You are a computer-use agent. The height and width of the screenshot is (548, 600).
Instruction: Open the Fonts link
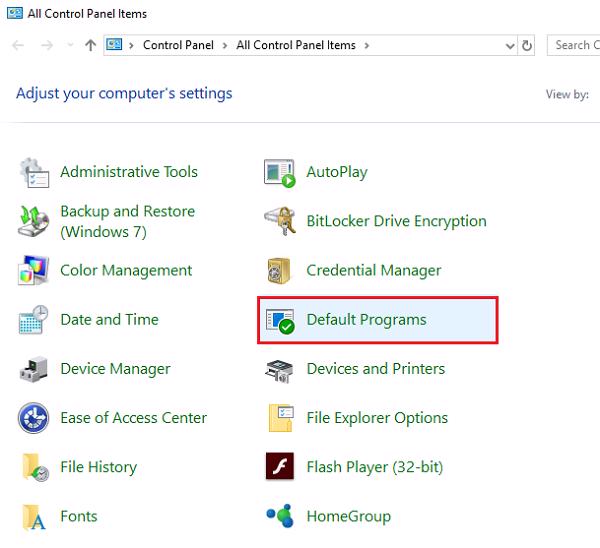point(79,516)
